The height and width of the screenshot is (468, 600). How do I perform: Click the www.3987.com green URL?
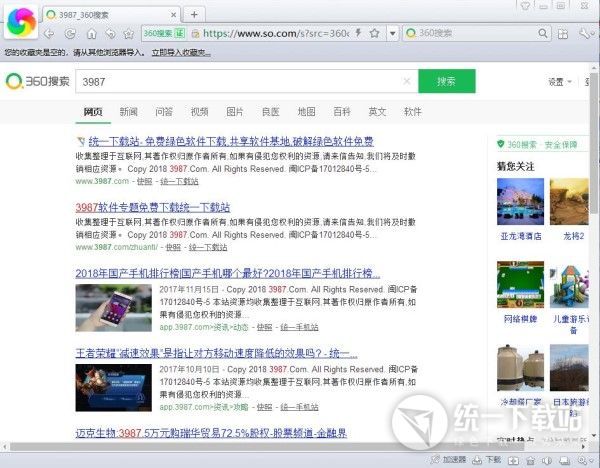(x=102, y=181)
